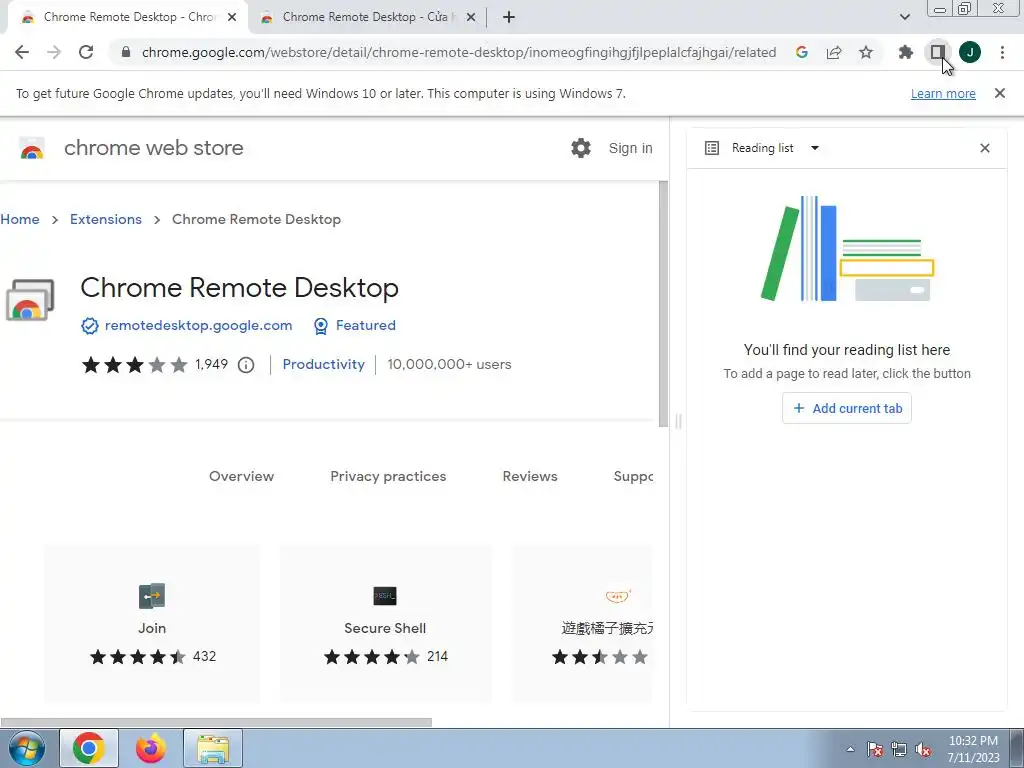Viewport: 1024px width, 768px height.
Task: View site information via the padlock icon
Action: [126, 52]
